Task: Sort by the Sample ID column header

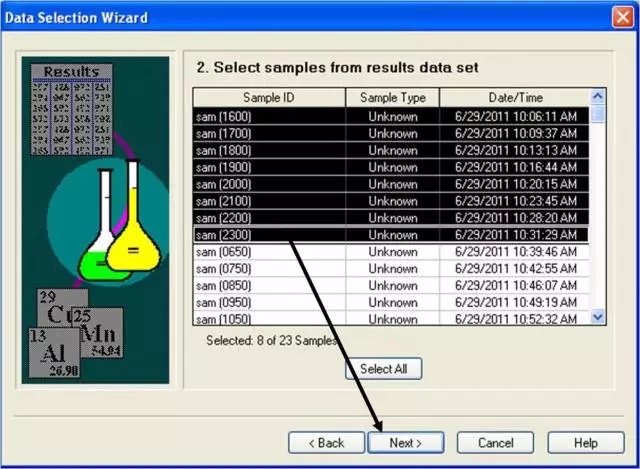Action: 269,97
